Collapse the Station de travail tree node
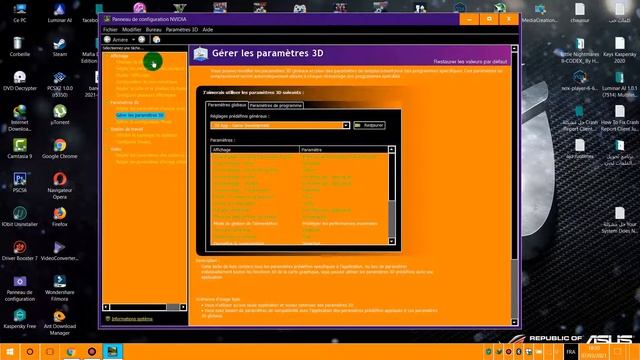The width and height of the screenshot is (640, 360). tap(107, 129)
